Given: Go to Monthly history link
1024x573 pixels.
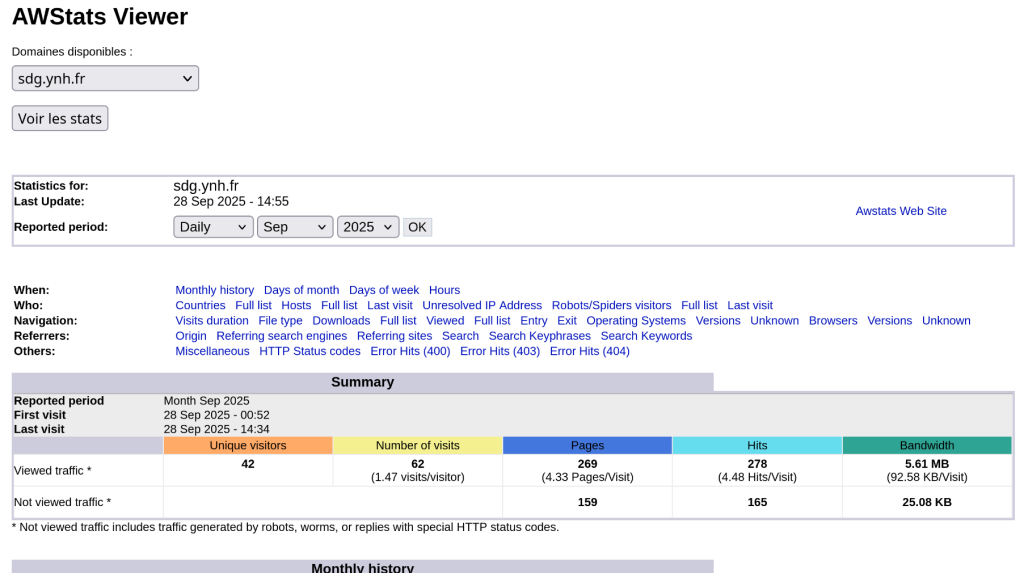Looking at the screenshot, I should click(214, 290).
